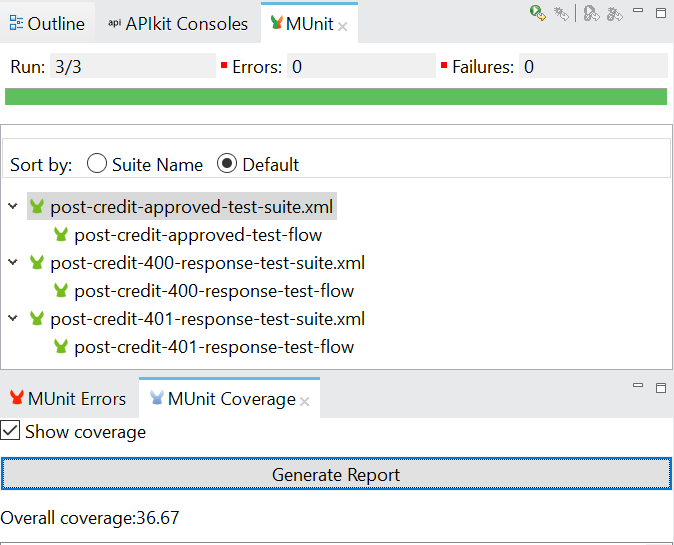Click the debug rerun tests icon
This screenshot has width=674, height=545.
point(561,14)
